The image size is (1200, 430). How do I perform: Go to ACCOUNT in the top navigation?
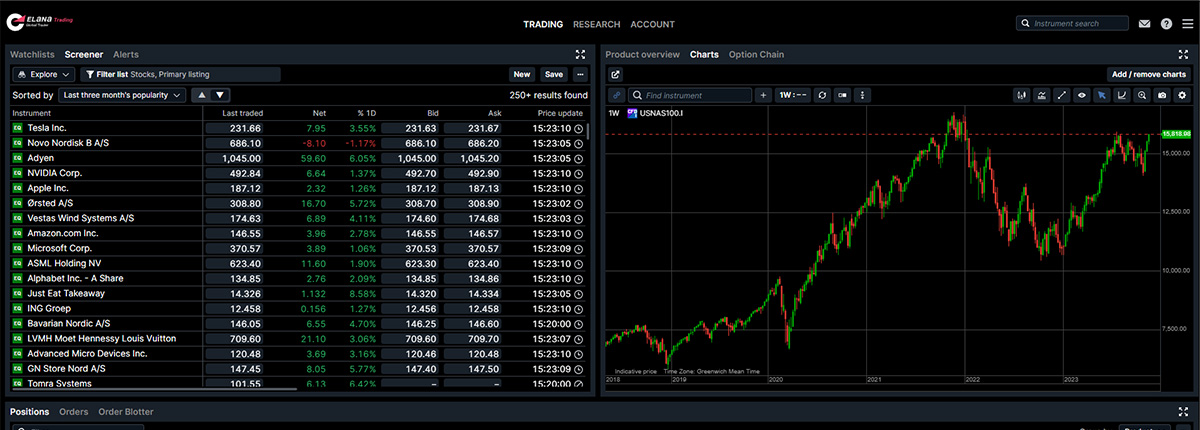click(652, 24)
